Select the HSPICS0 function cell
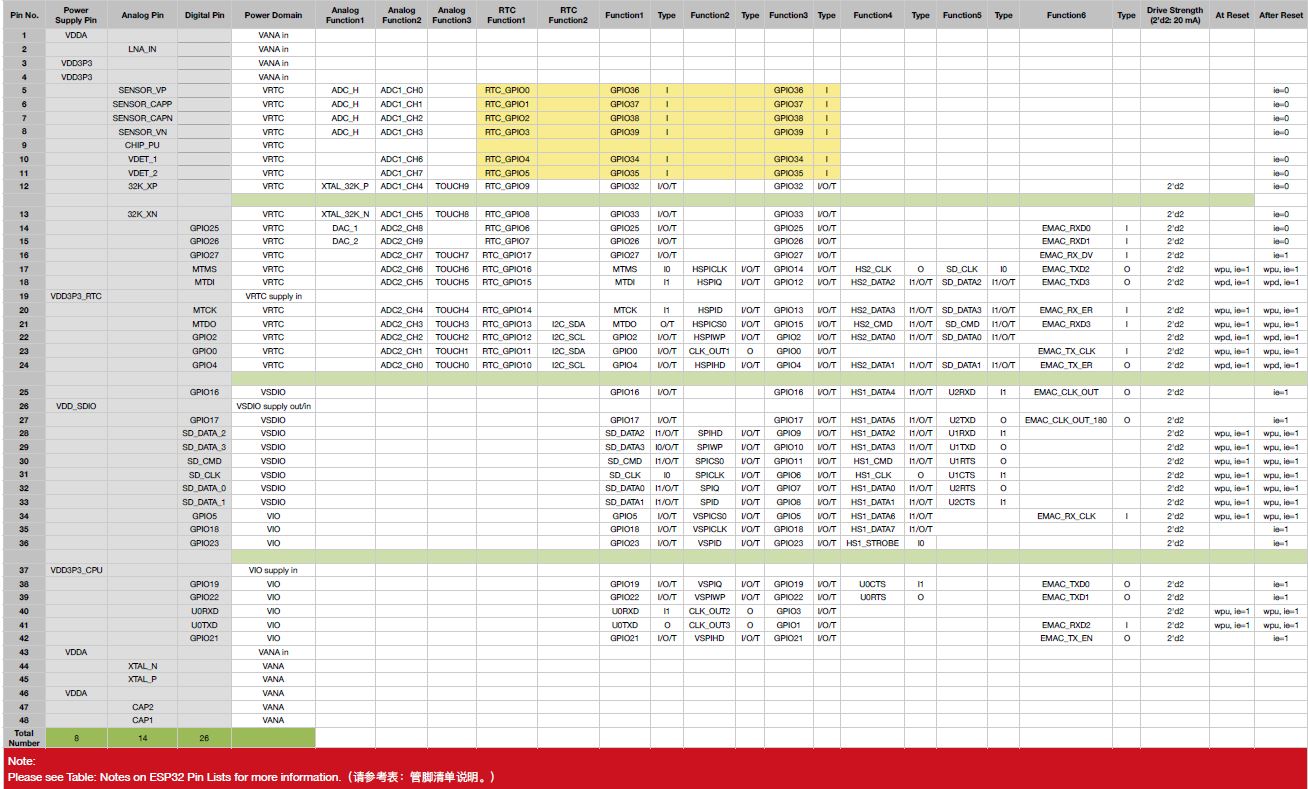 pos(709,324)
